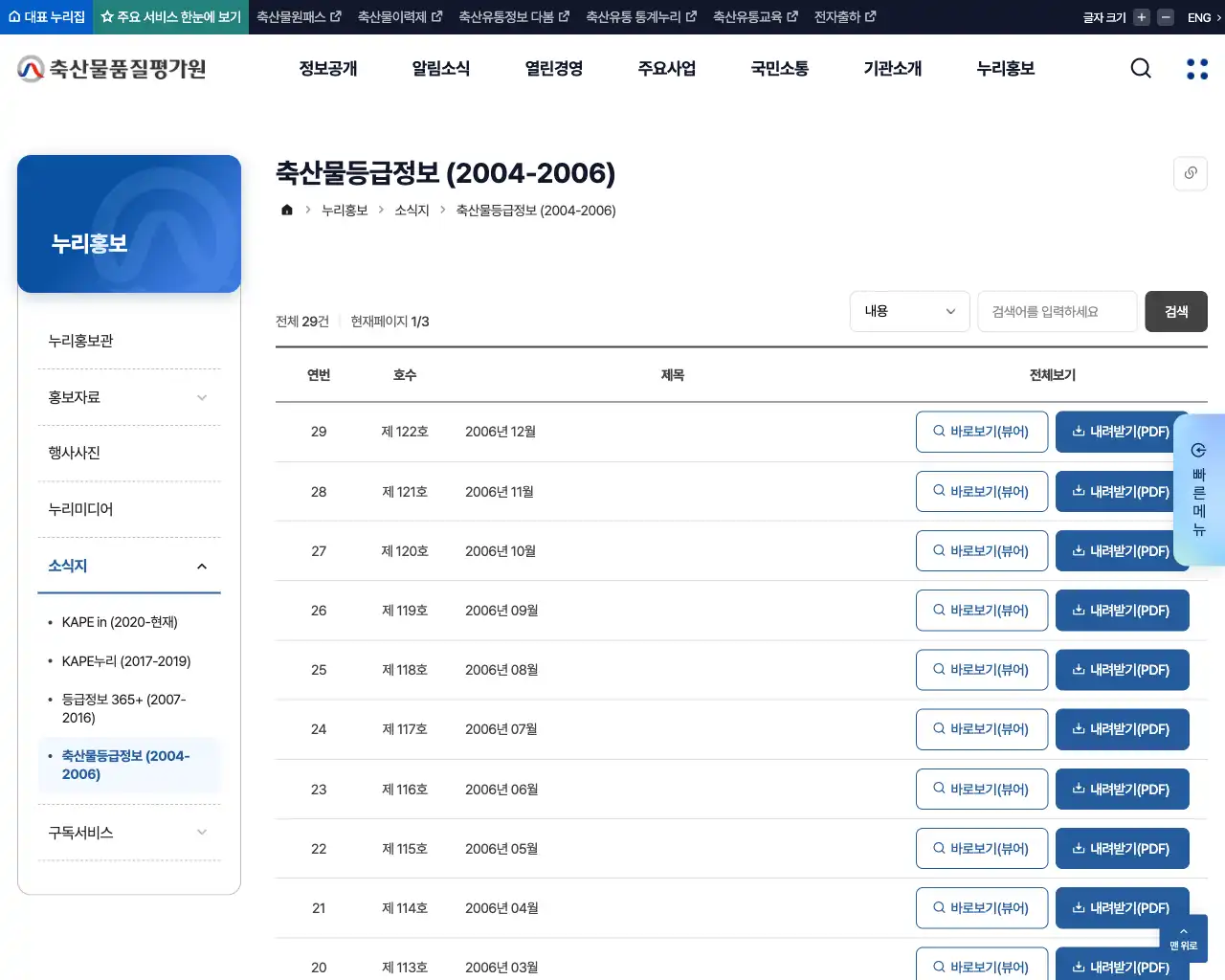
Task: Open 국민소통 main menu
Action: 780,69
